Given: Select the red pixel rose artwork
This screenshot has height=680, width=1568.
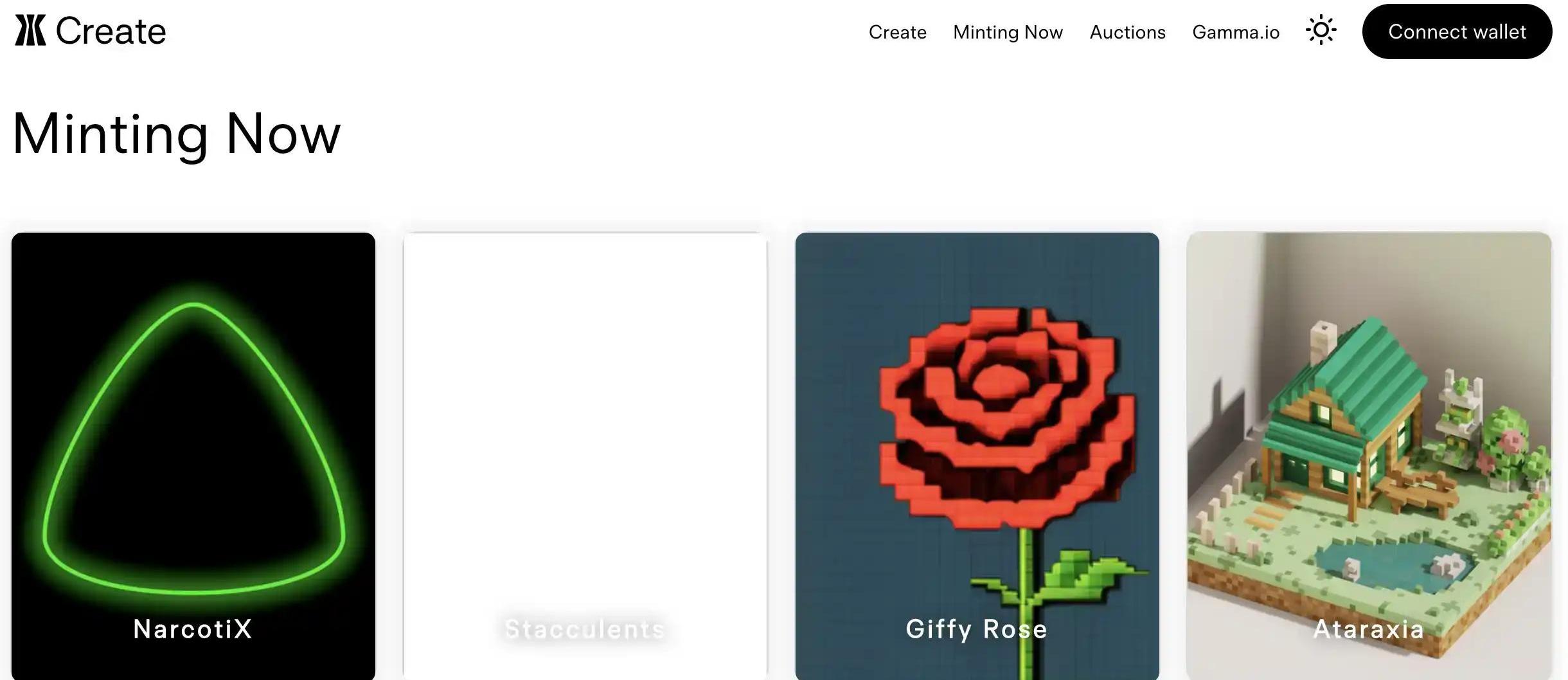Looking at the screenshot, I should pyautogui.click(x=1007, y=419).
